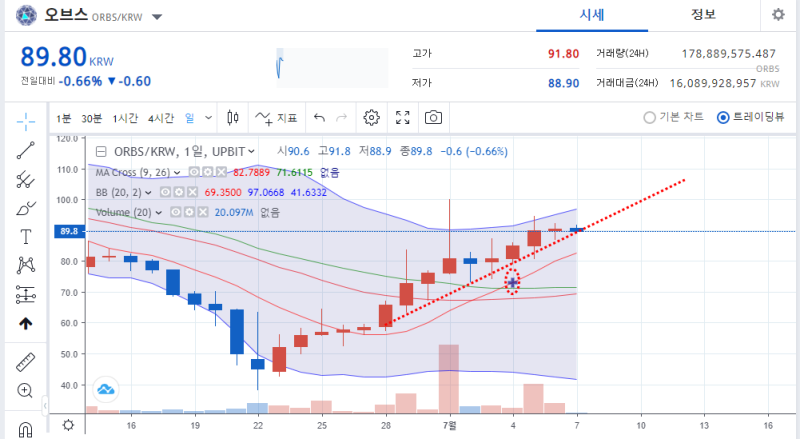Expand Volume indicator options
The width and height of the screenshot is (800, 439).
[x=159, y=212]
